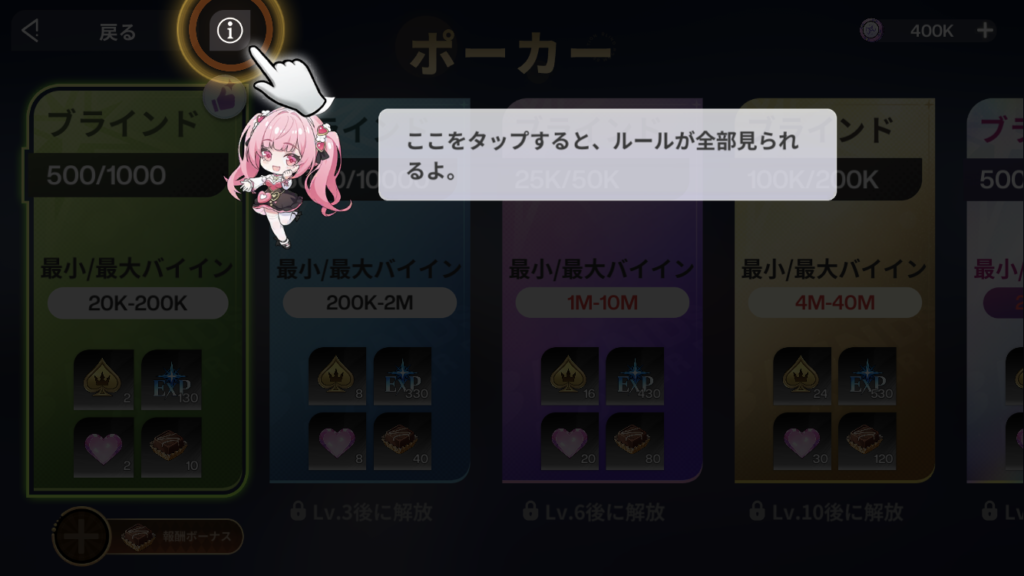
Task: Tap the large plus circle icon
Action: 81,537
